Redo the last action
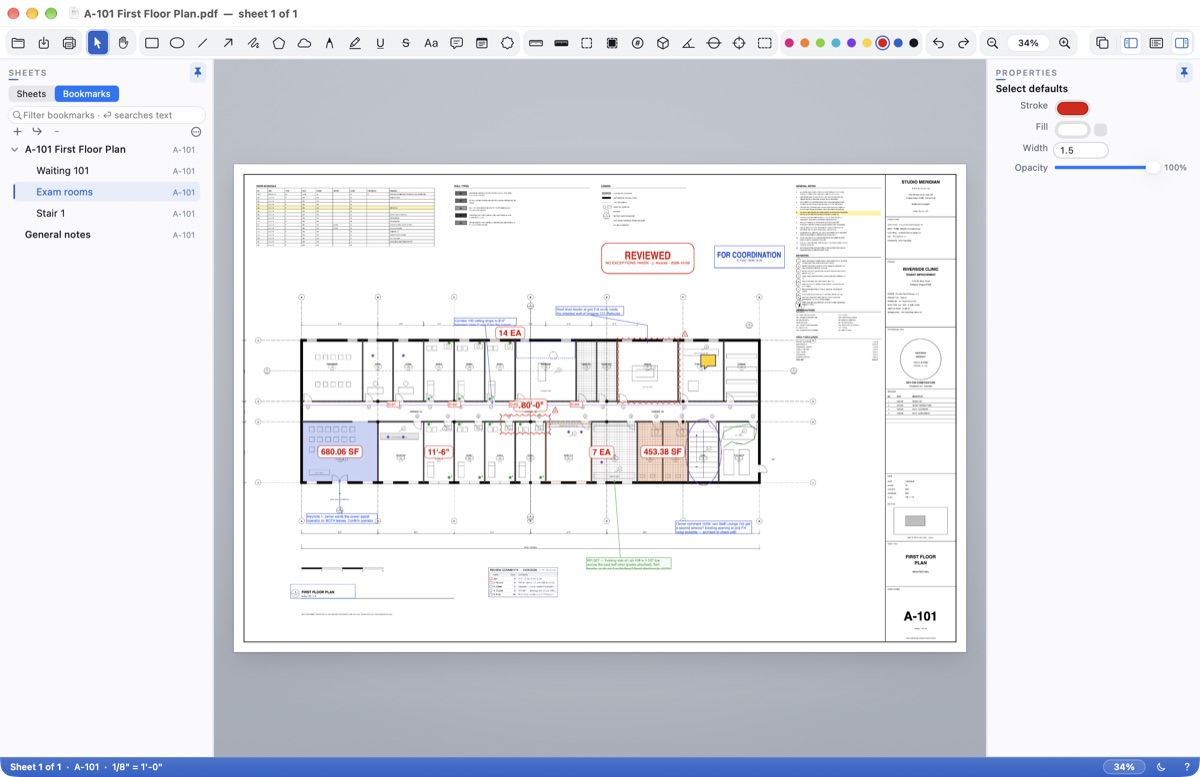This screenshot has width=1200, height=777. (963, 43)
